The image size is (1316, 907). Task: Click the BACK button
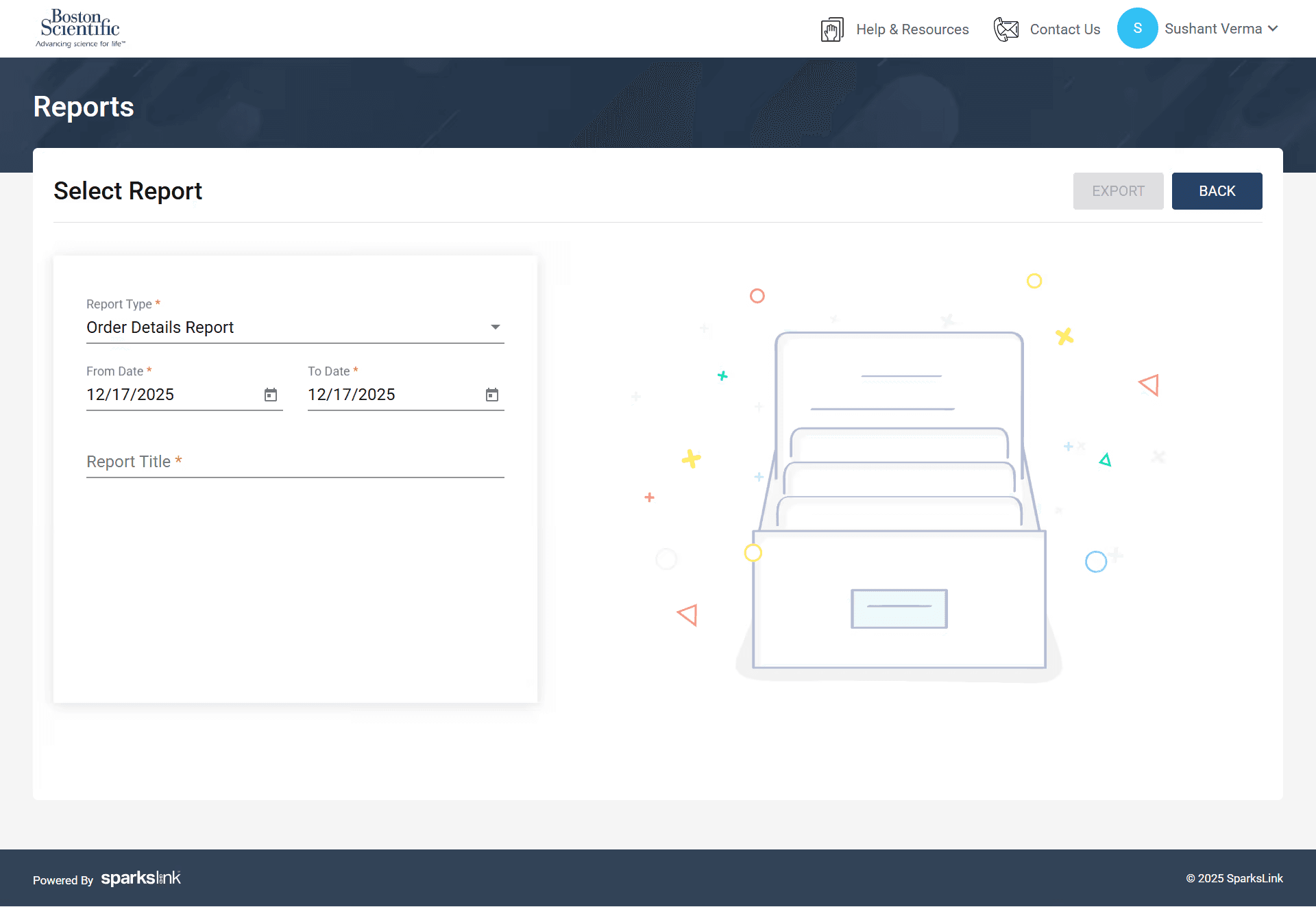point(1217,191)
